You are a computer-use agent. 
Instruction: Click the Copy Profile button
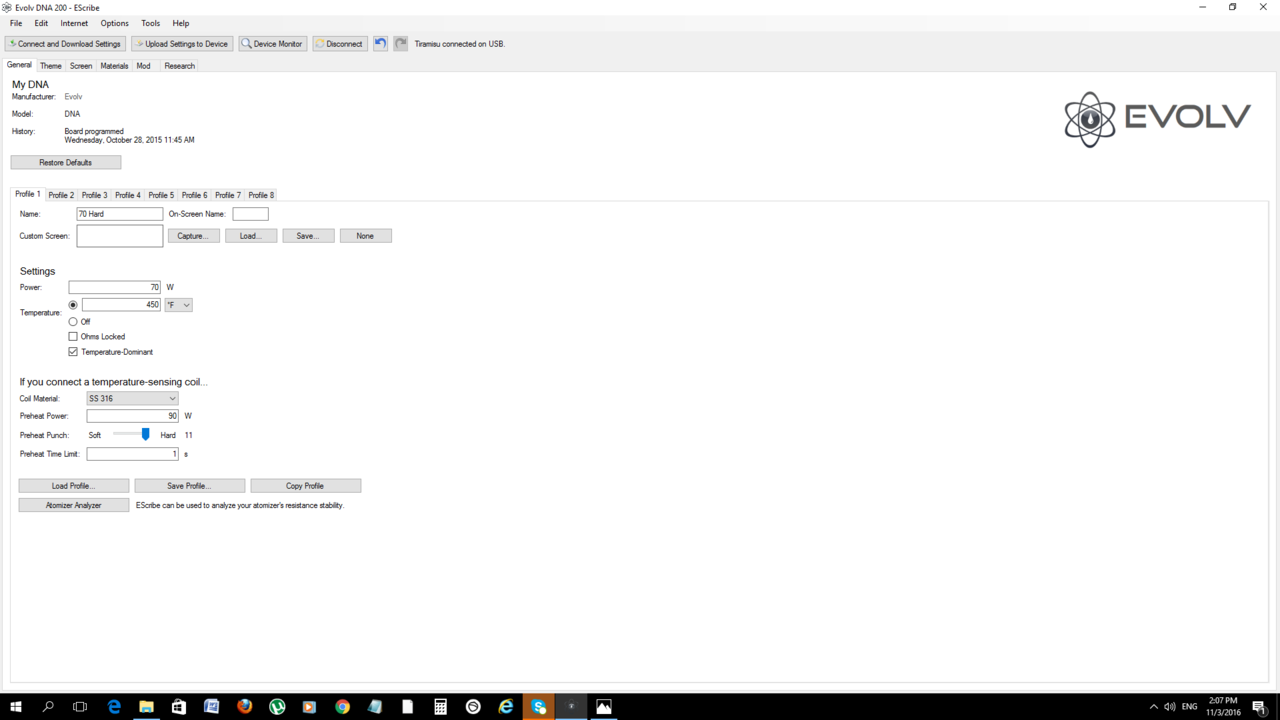[305, 486]
